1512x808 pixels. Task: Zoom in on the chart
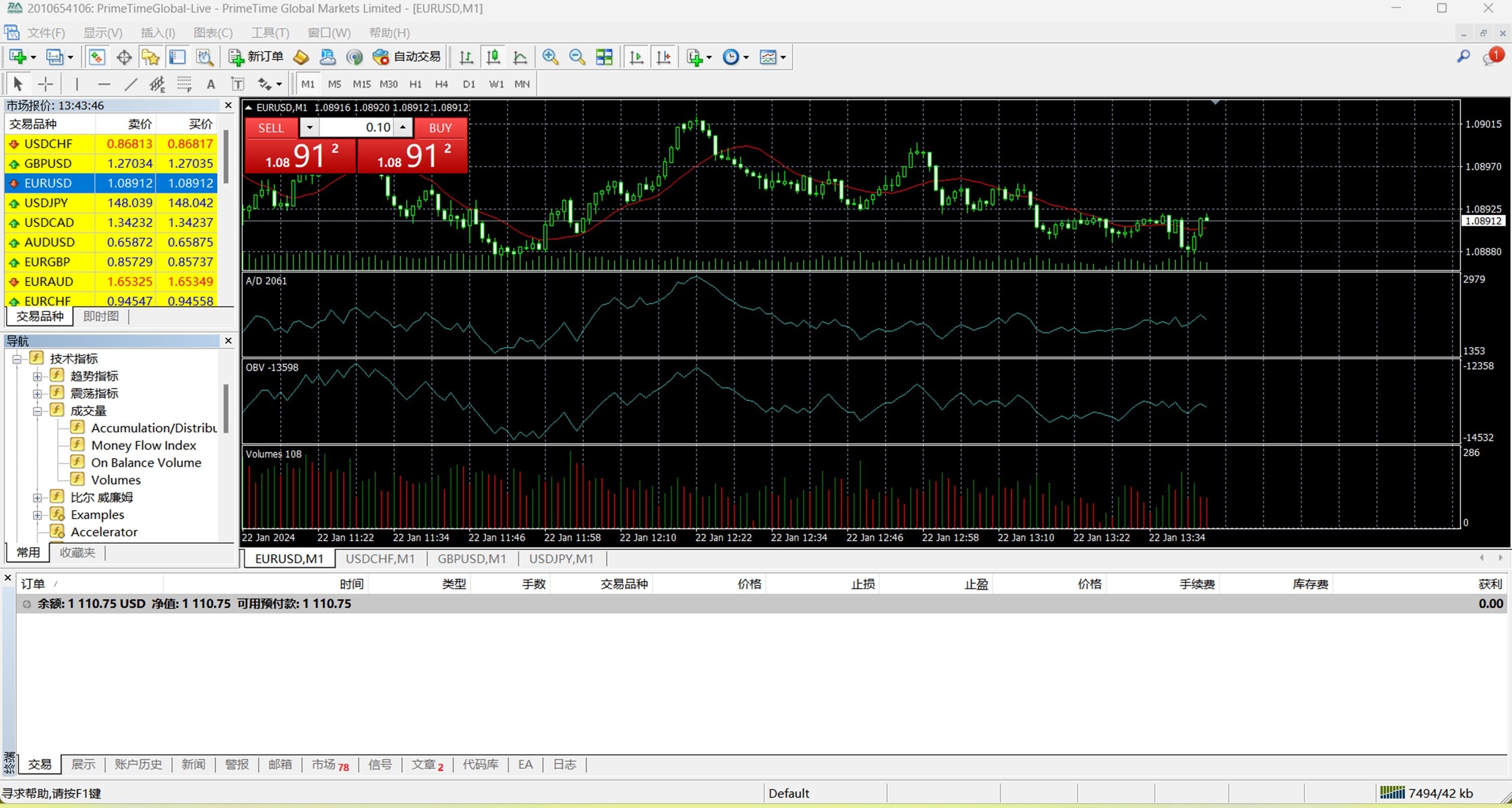550,57
